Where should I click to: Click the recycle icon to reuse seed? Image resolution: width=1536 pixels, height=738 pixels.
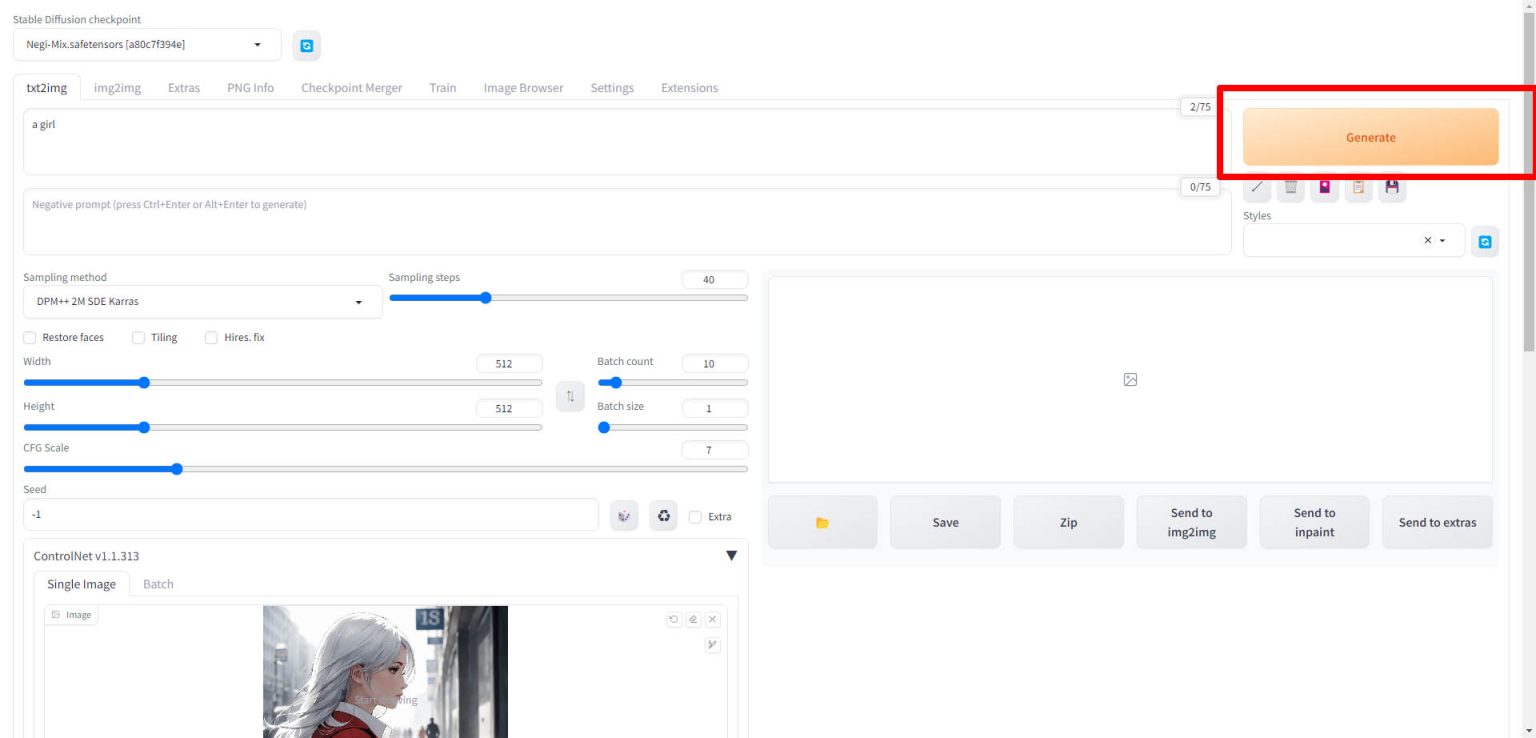click(663, 516)
